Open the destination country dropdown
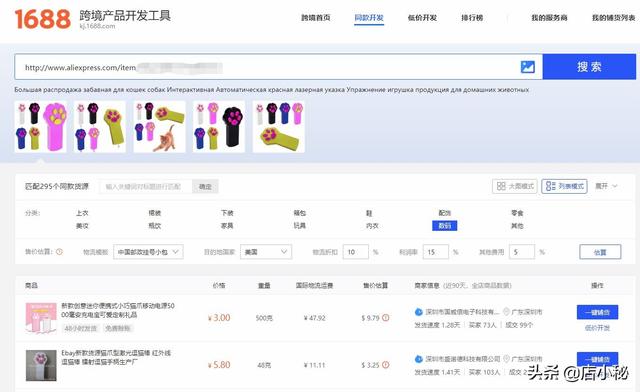The image size is (640, 392). tap(266, 252)
